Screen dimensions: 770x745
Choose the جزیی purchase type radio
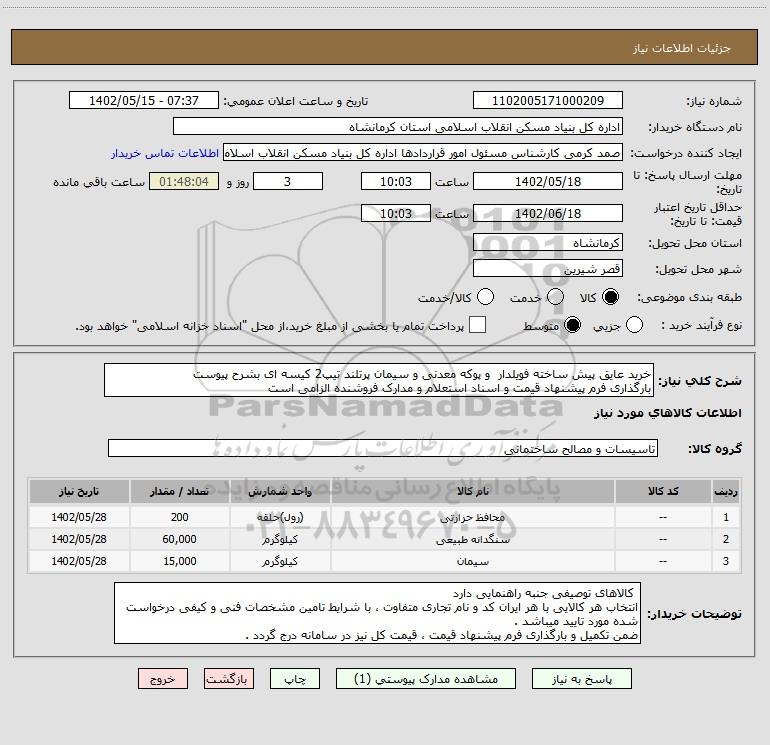click(x=634, y=325)
